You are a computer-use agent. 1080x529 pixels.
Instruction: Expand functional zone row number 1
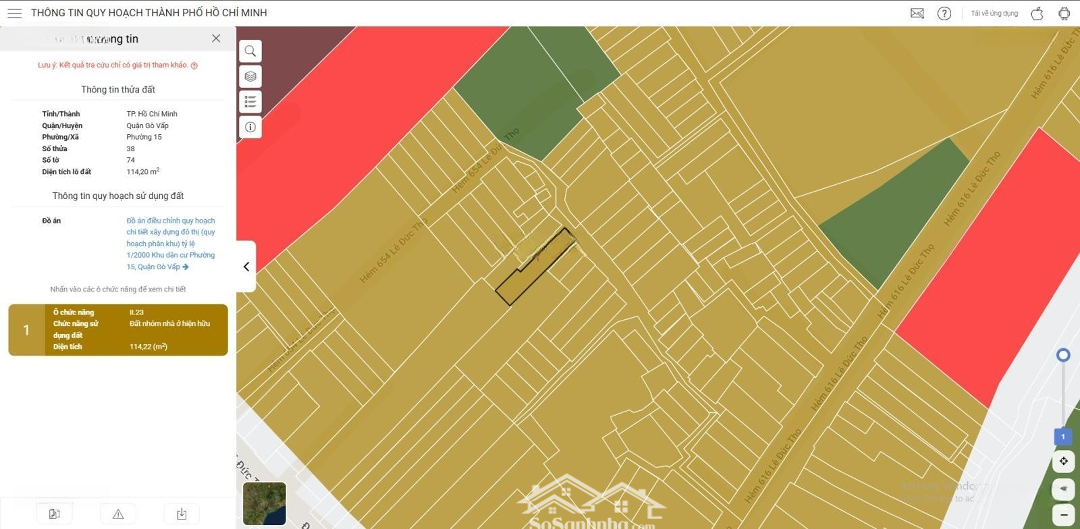[118, 330]
